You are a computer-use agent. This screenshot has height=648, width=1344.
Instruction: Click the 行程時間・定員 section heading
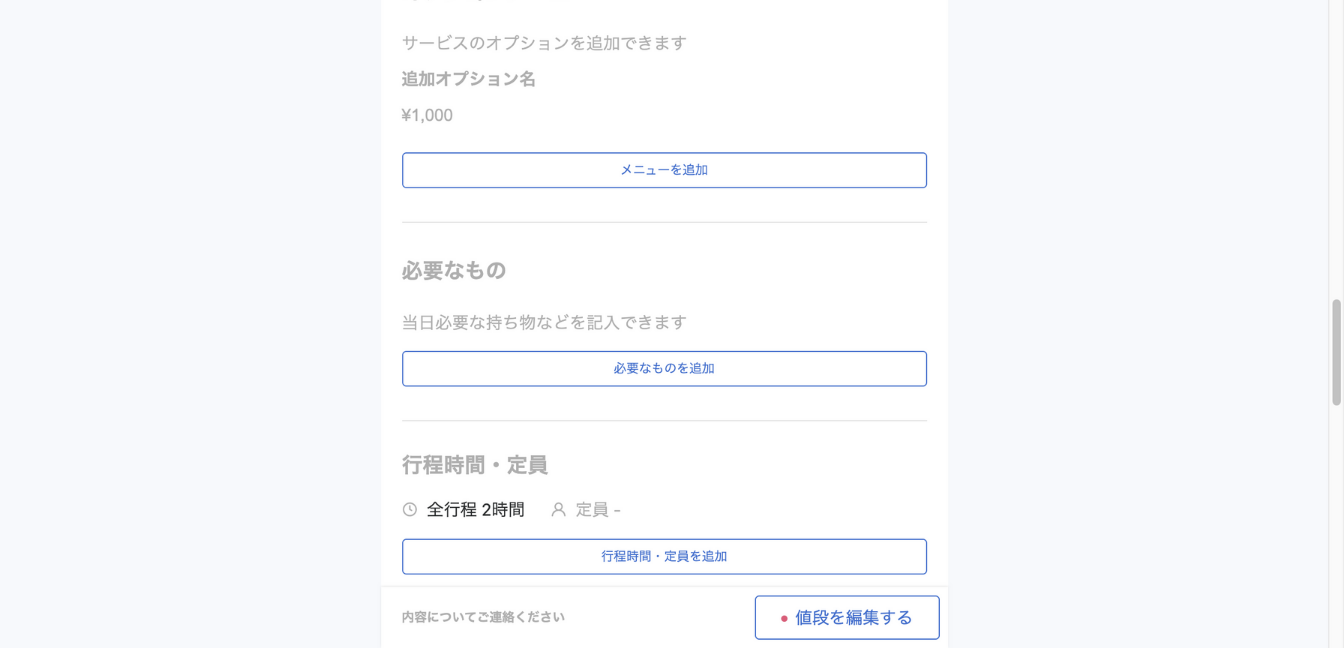coord(474,465)
